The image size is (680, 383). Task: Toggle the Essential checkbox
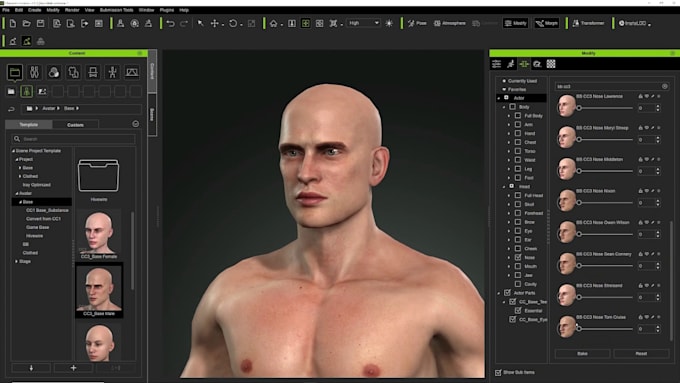point(518,311)
